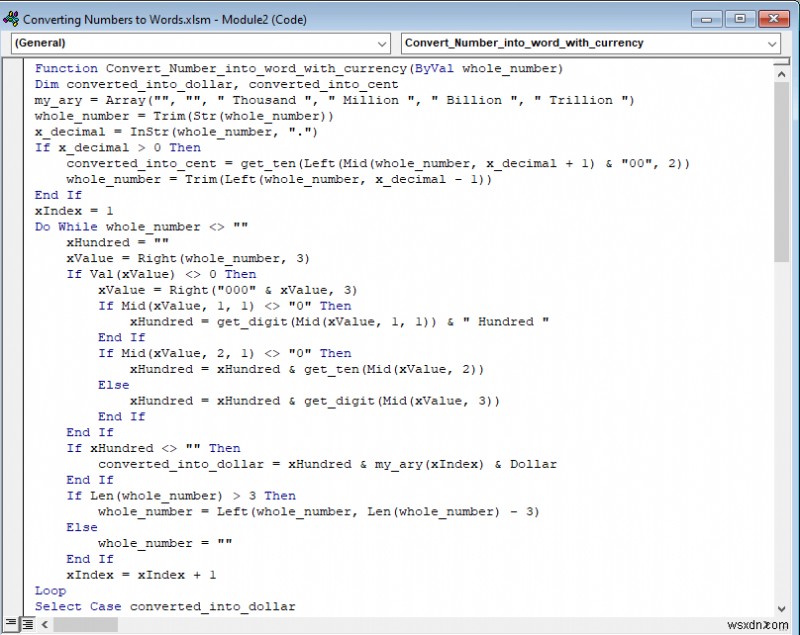The height and width of the screenshot is (635, 800).
Task: Minimize the Module2 code window
Action: pyautogui.click(x=707, y=19)
